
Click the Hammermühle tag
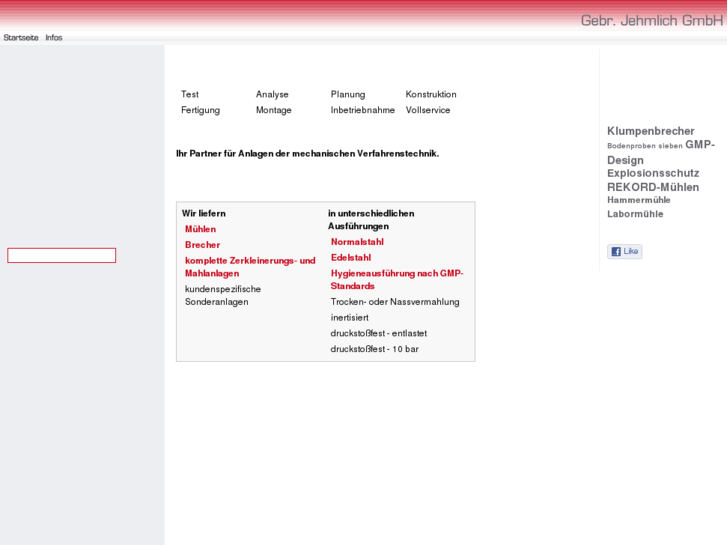tap(639, 200)
